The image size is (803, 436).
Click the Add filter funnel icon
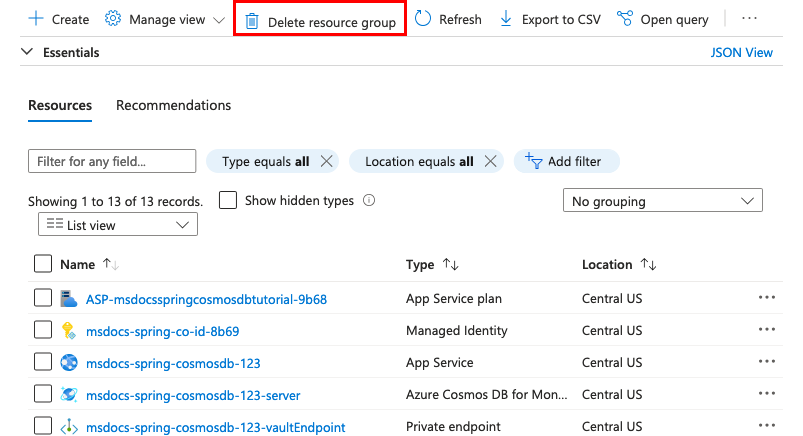coord(533,161)
